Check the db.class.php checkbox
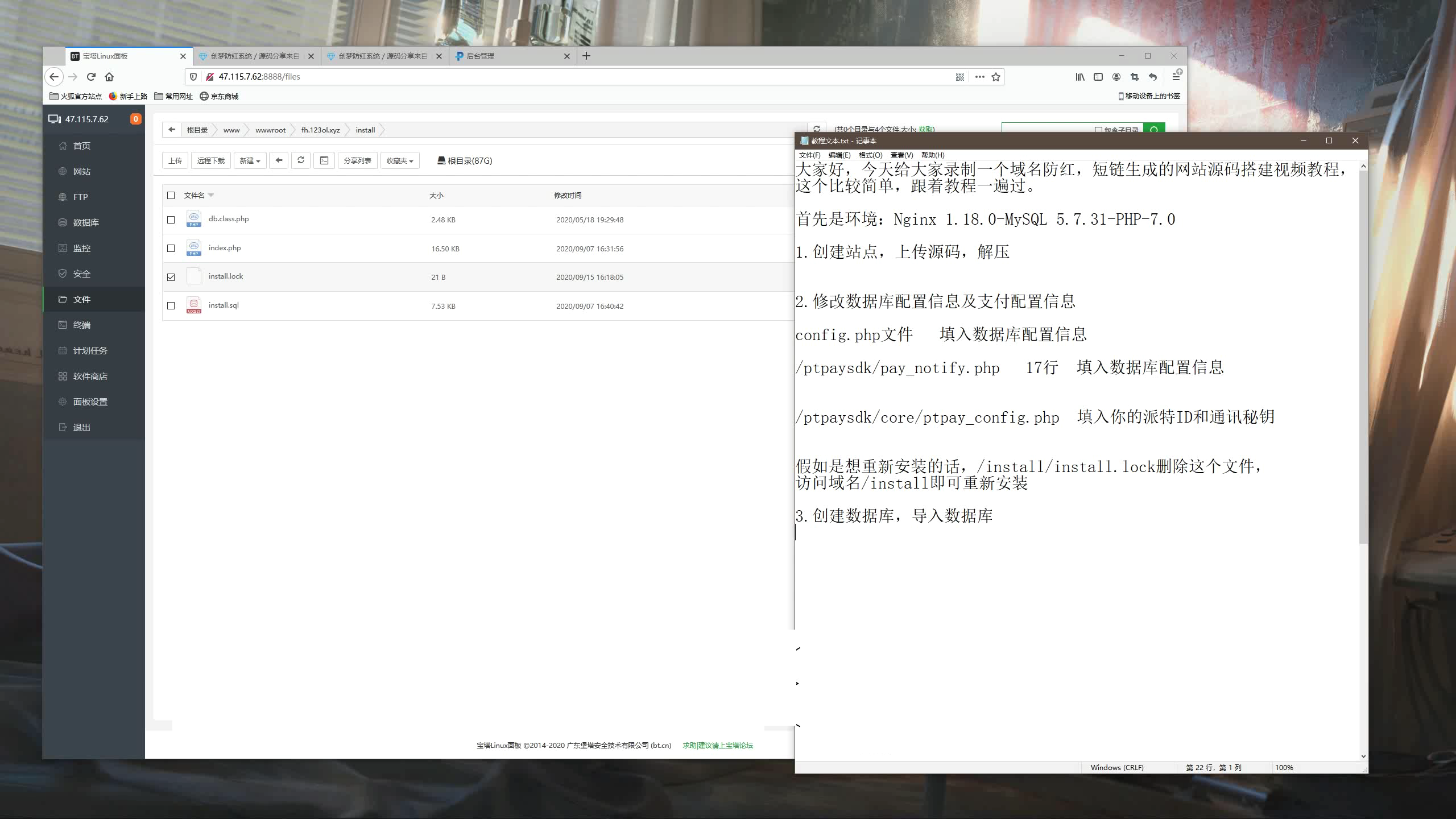 pos(171,220)
